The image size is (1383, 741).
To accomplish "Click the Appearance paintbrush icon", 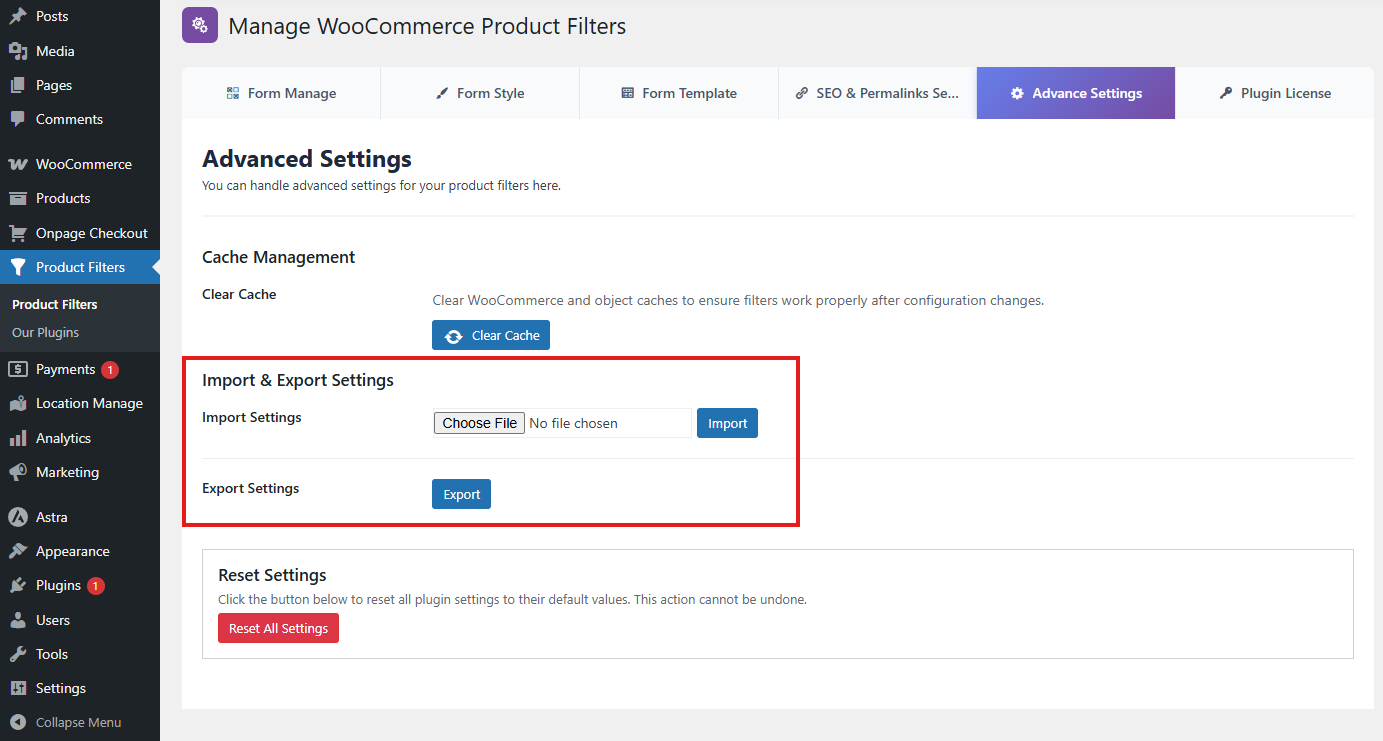I will click(17, 551).
